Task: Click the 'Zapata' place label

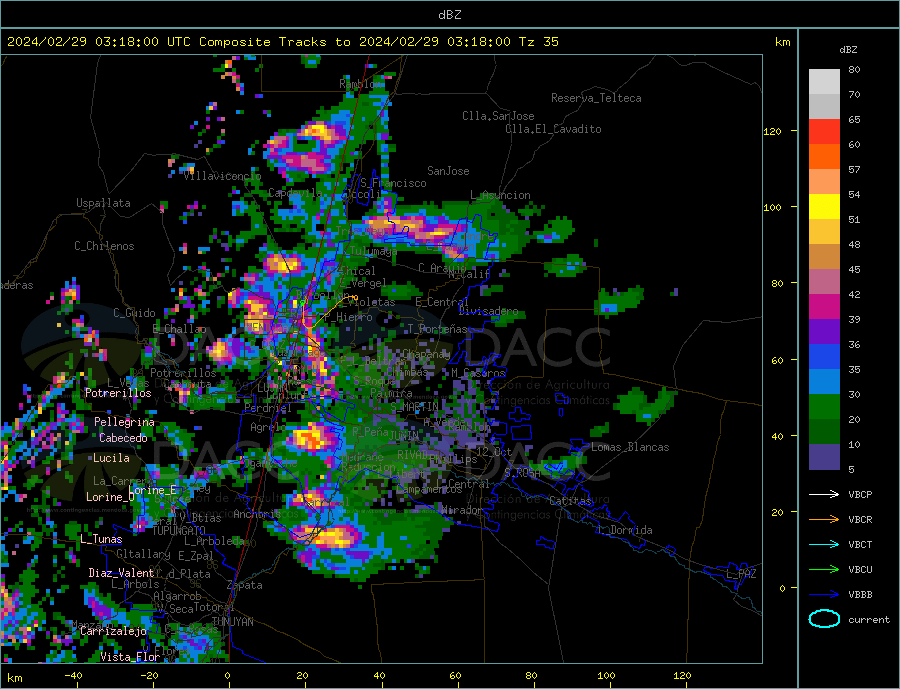Action: click(245, 585)
